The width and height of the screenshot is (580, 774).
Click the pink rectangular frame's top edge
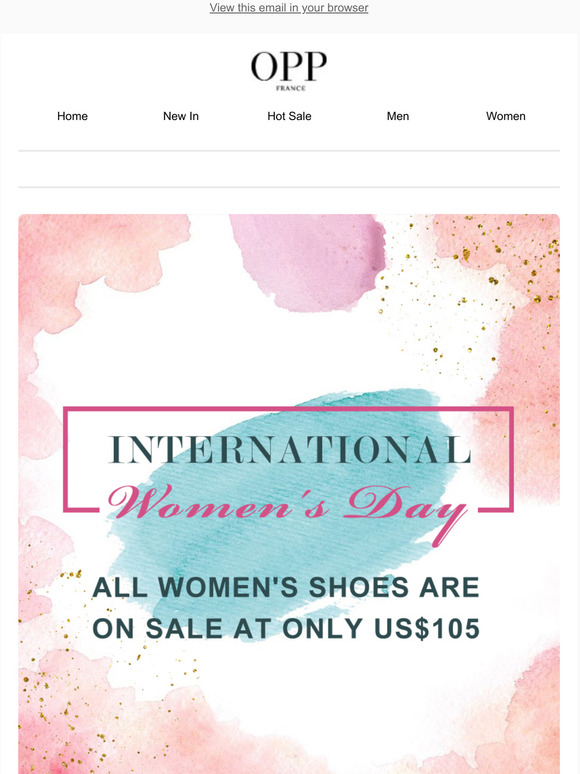(289, 409)
